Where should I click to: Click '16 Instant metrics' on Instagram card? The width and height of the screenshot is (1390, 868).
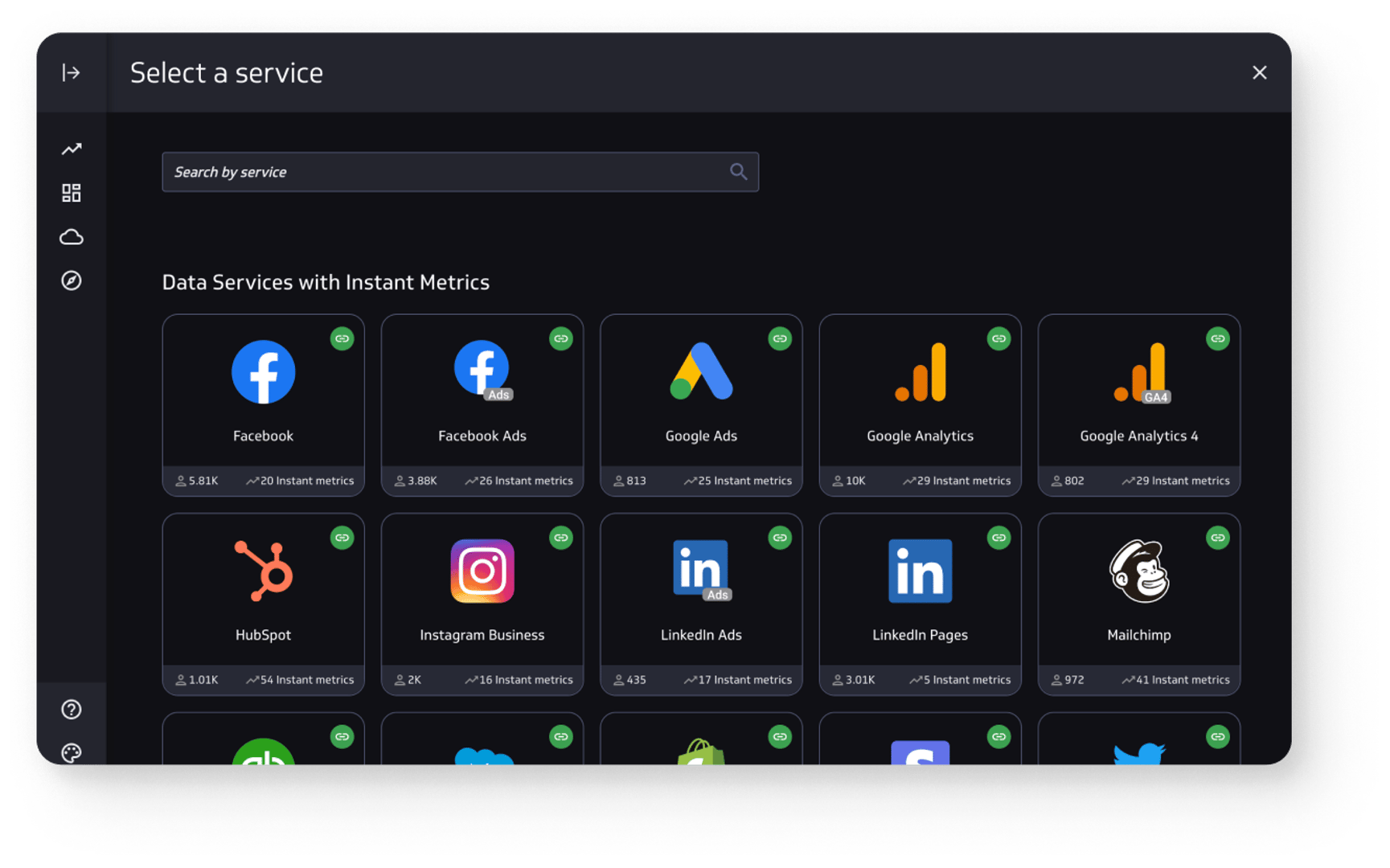519,680
